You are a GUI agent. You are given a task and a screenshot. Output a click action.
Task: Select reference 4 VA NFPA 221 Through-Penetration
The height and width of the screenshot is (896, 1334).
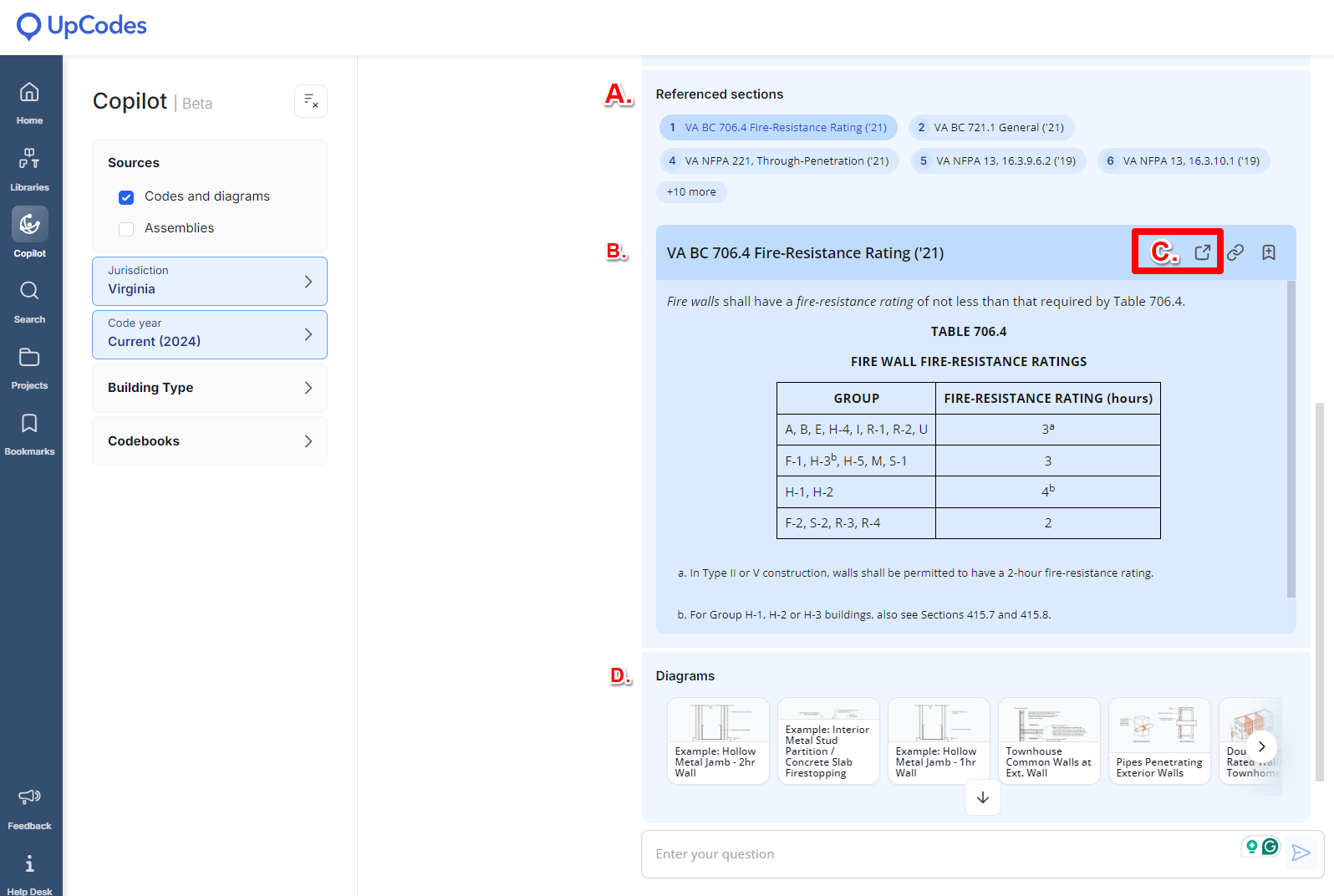(779, 161)
